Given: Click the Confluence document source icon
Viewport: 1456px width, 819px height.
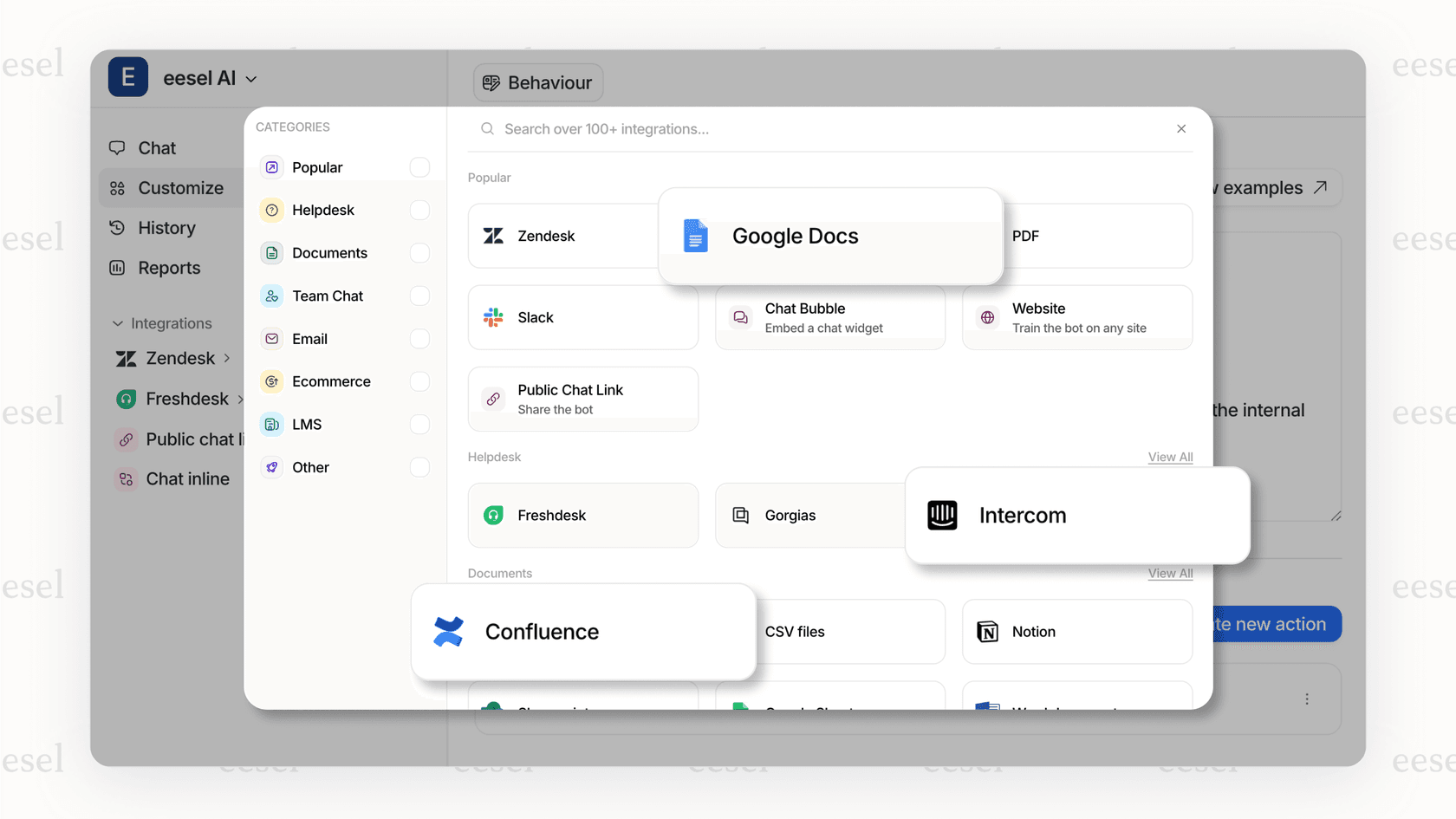Looking at the screenshot, I should click(x=450, y=631).
